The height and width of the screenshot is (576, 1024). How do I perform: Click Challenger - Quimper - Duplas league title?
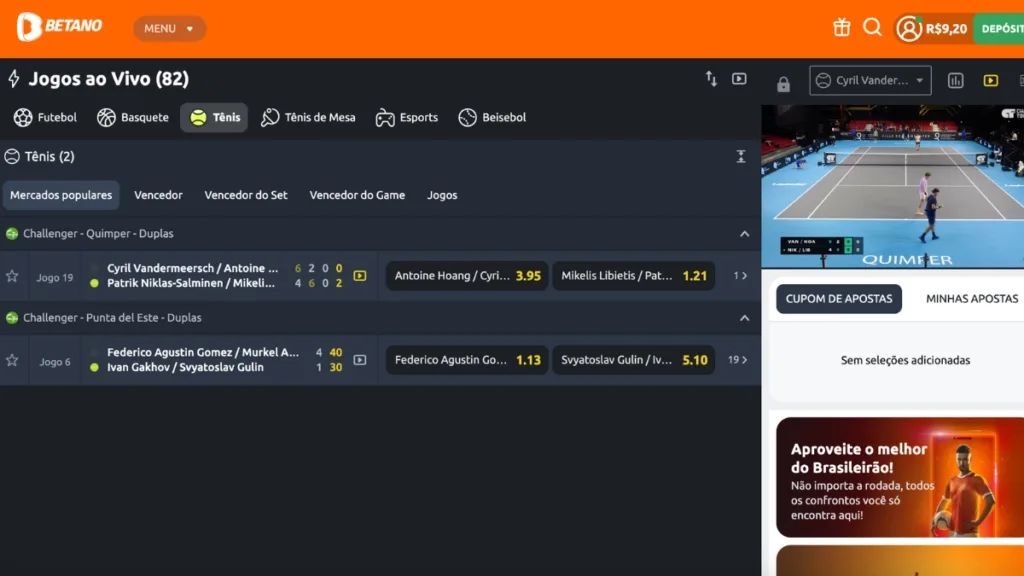[98, 234]
